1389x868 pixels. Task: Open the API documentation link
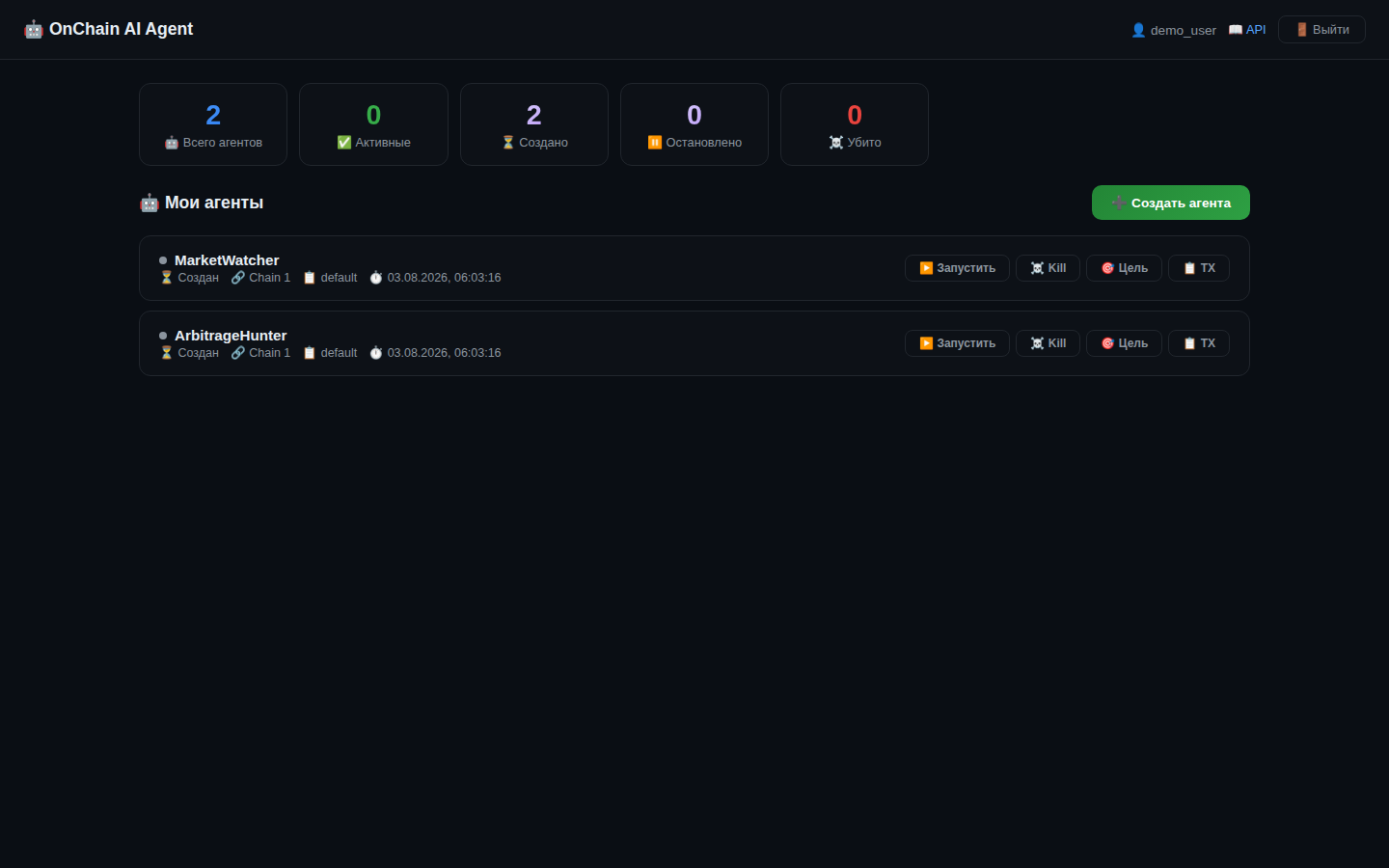[x=1247, y=30]
